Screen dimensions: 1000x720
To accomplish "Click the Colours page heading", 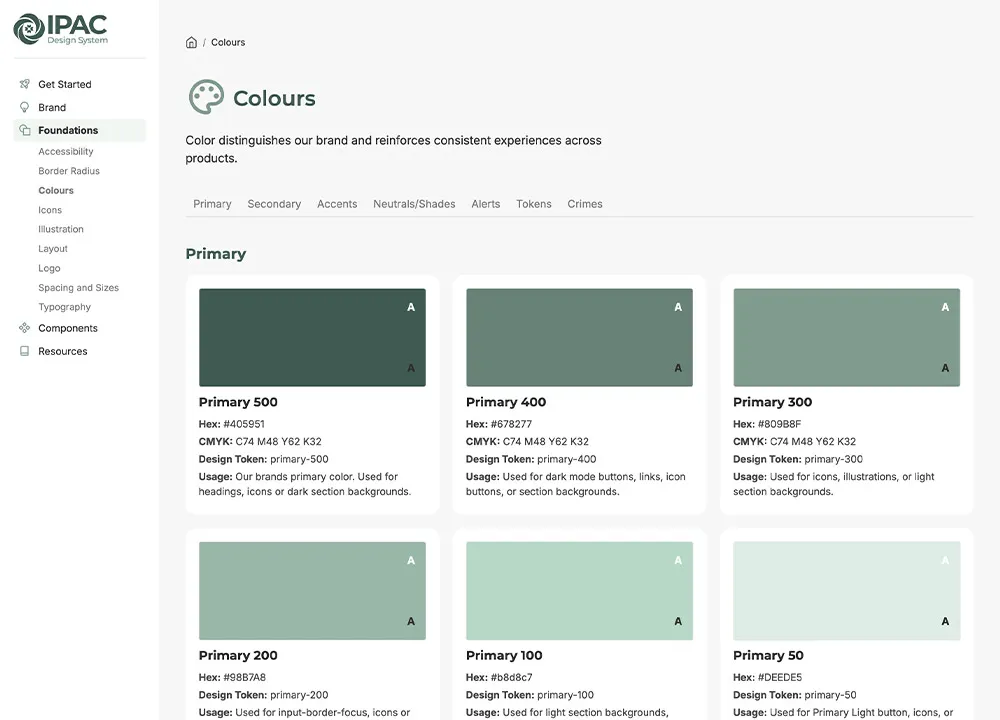I will 274,98.
